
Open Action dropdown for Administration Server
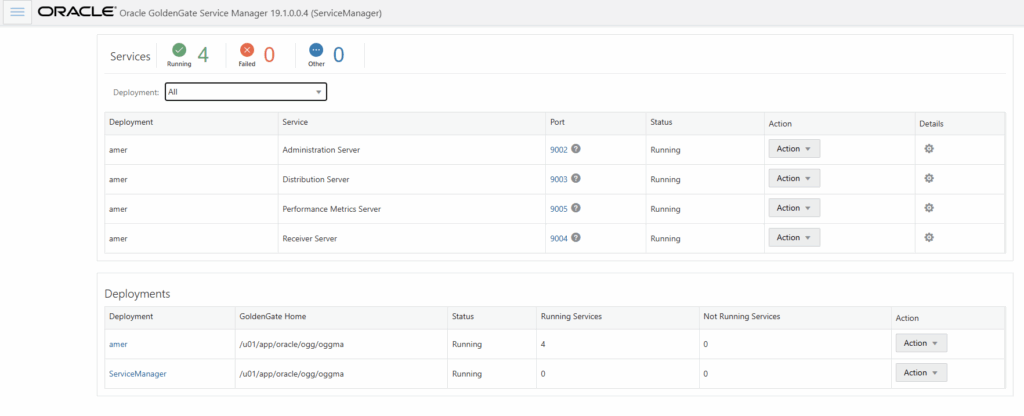(794, 149)
